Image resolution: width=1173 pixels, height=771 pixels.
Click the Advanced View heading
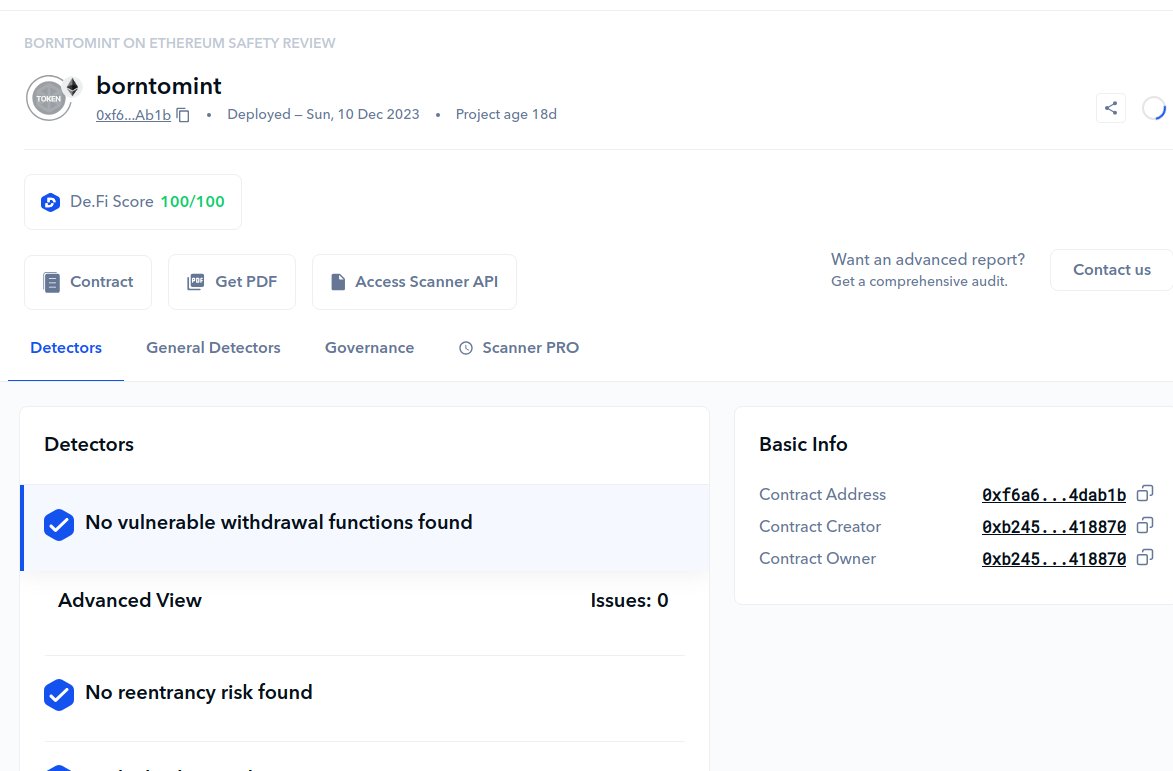pos(130,600)
